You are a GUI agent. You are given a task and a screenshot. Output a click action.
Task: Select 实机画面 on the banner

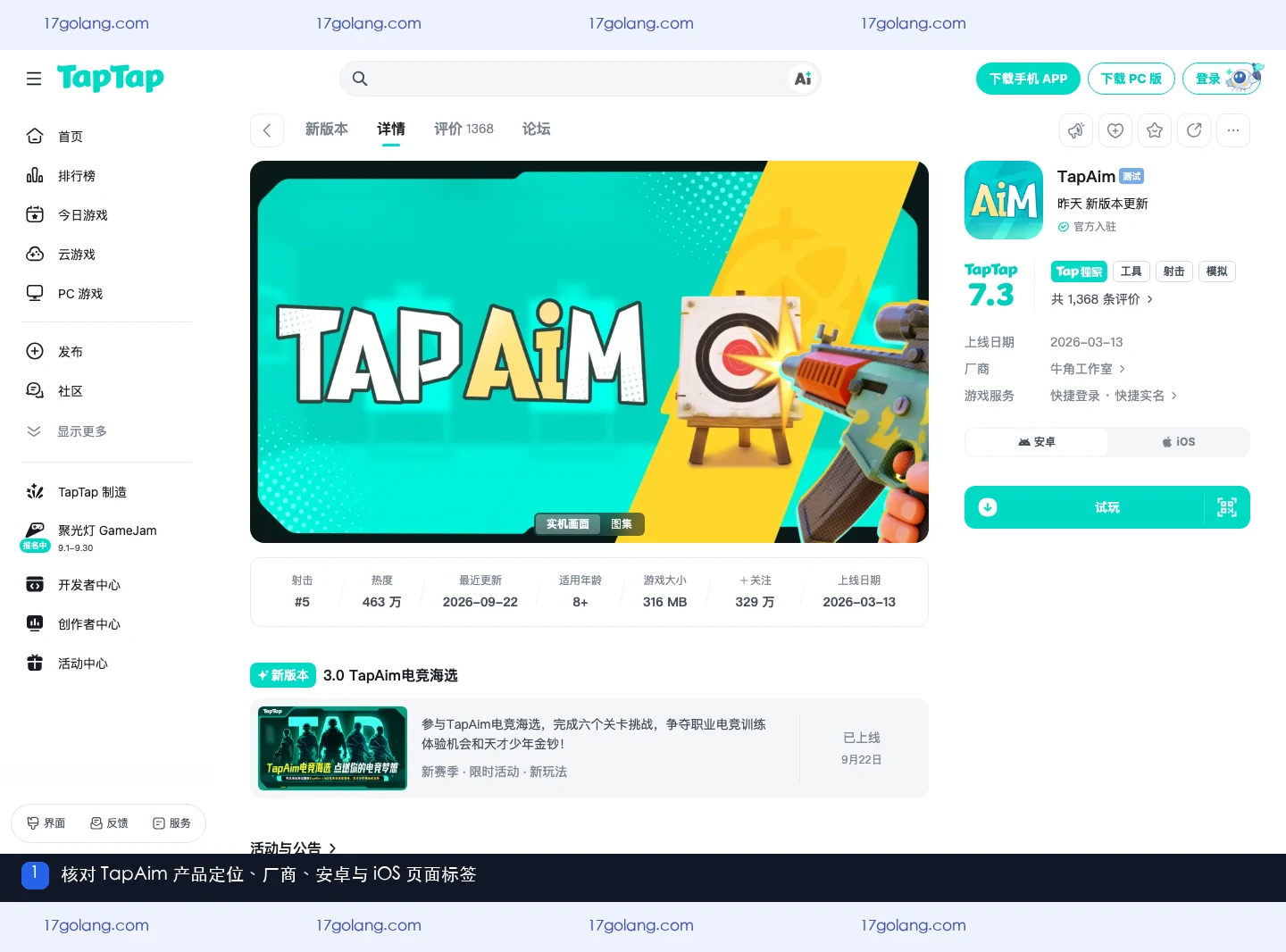tap(568, 524)
